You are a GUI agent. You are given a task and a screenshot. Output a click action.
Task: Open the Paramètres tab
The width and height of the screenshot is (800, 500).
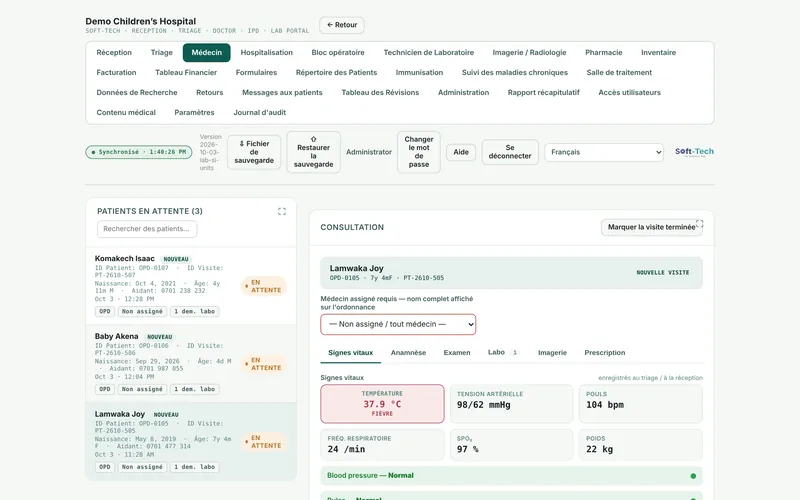pyautogui.click(x=194, y=112)
